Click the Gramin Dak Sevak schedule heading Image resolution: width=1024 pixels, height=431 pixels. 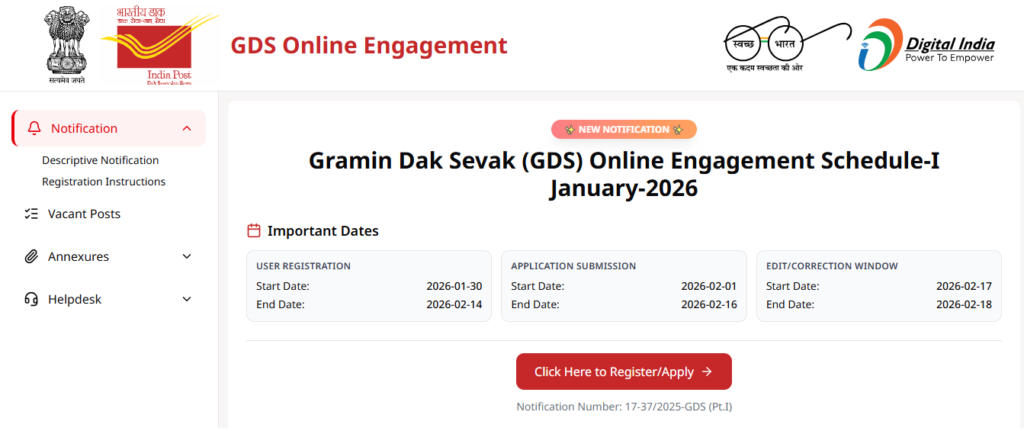point(624,174)
